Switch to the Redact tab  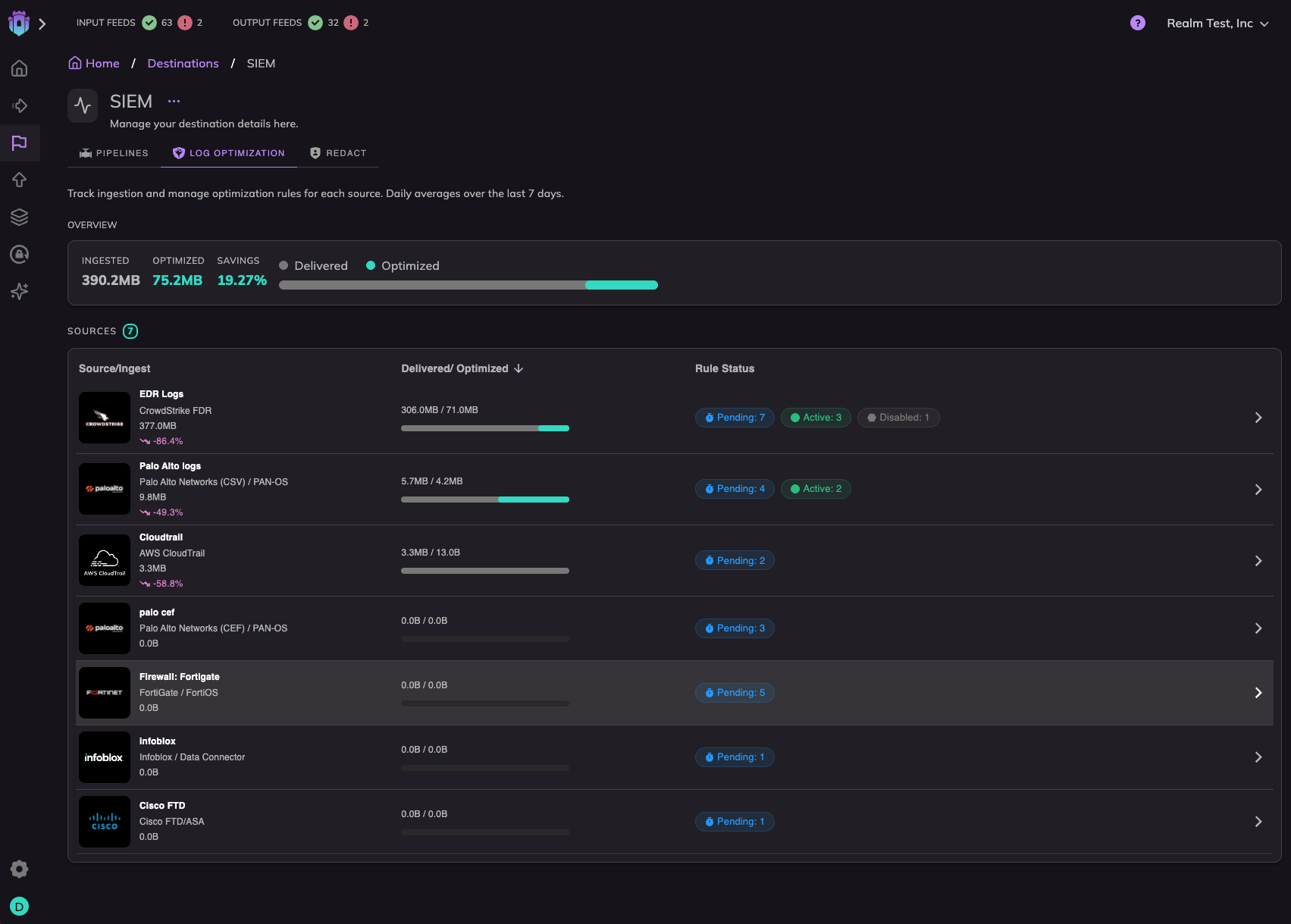(x=338, y=153)
